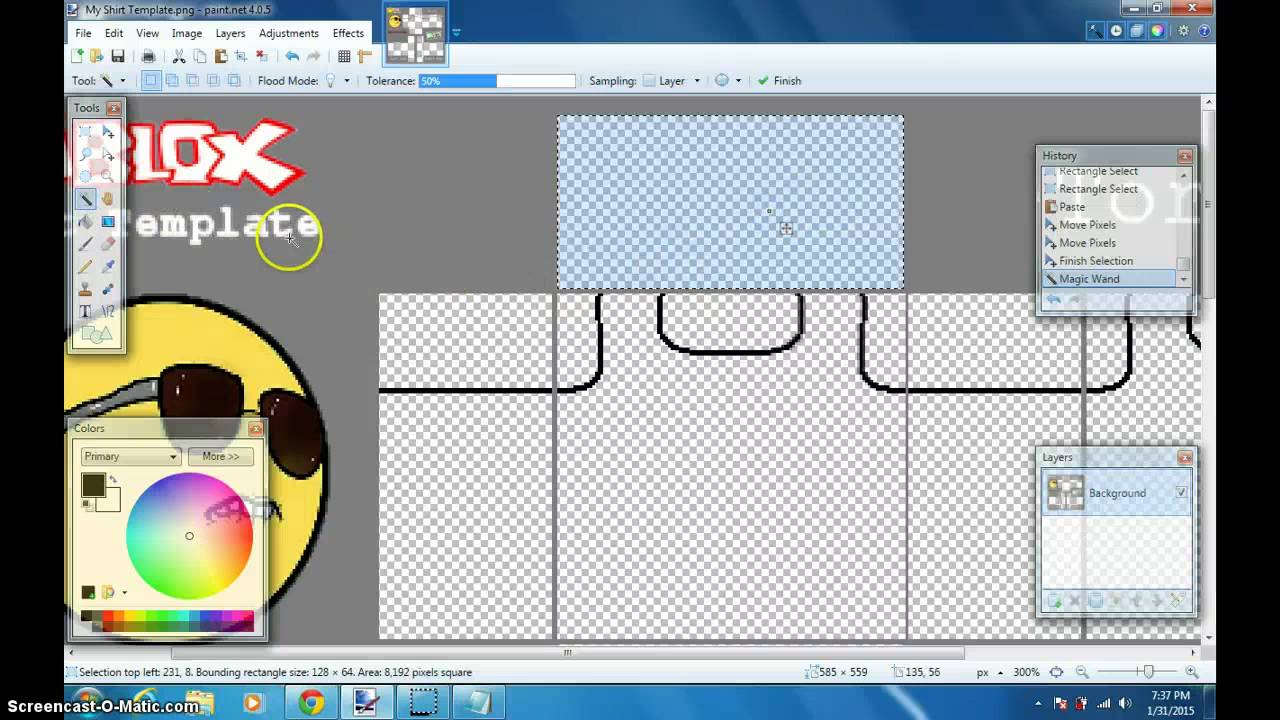Screen dimensions: 1280x720
Task: Select the Rectangle Select tool in Tools panel
Action: [86, 132]
